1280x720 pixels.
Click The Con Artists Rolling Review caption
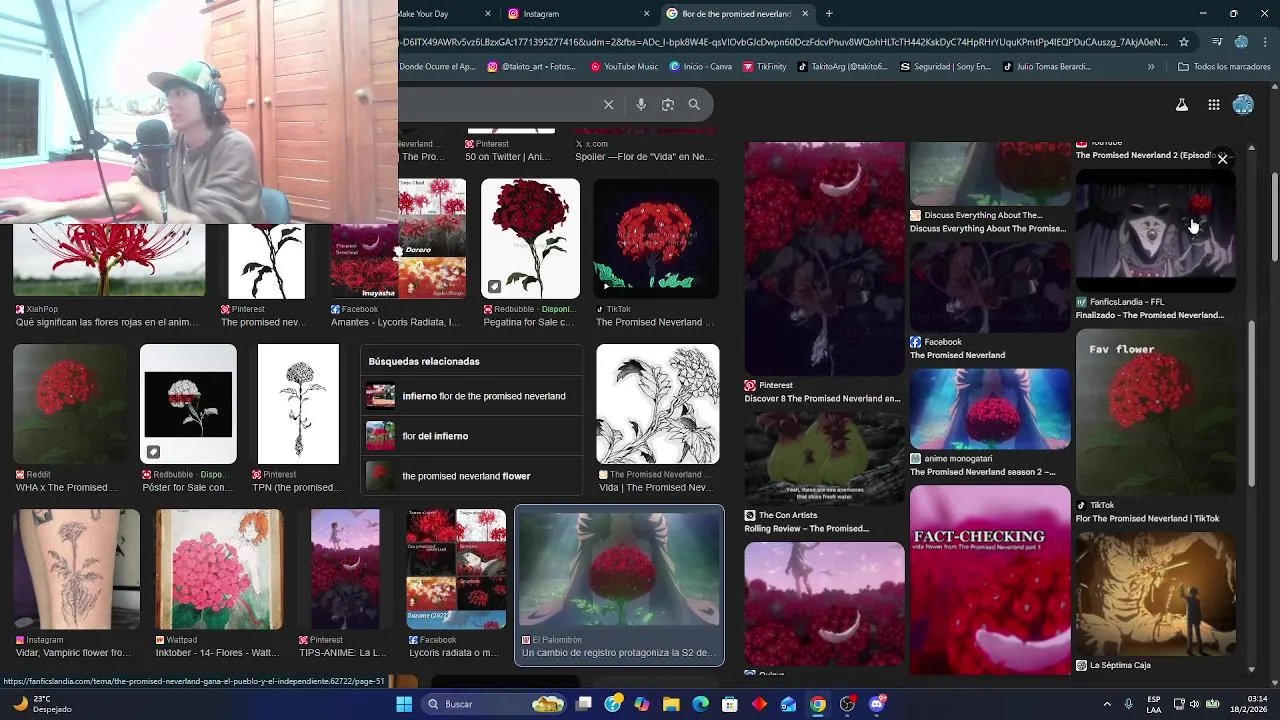click(x=807, y=528)
